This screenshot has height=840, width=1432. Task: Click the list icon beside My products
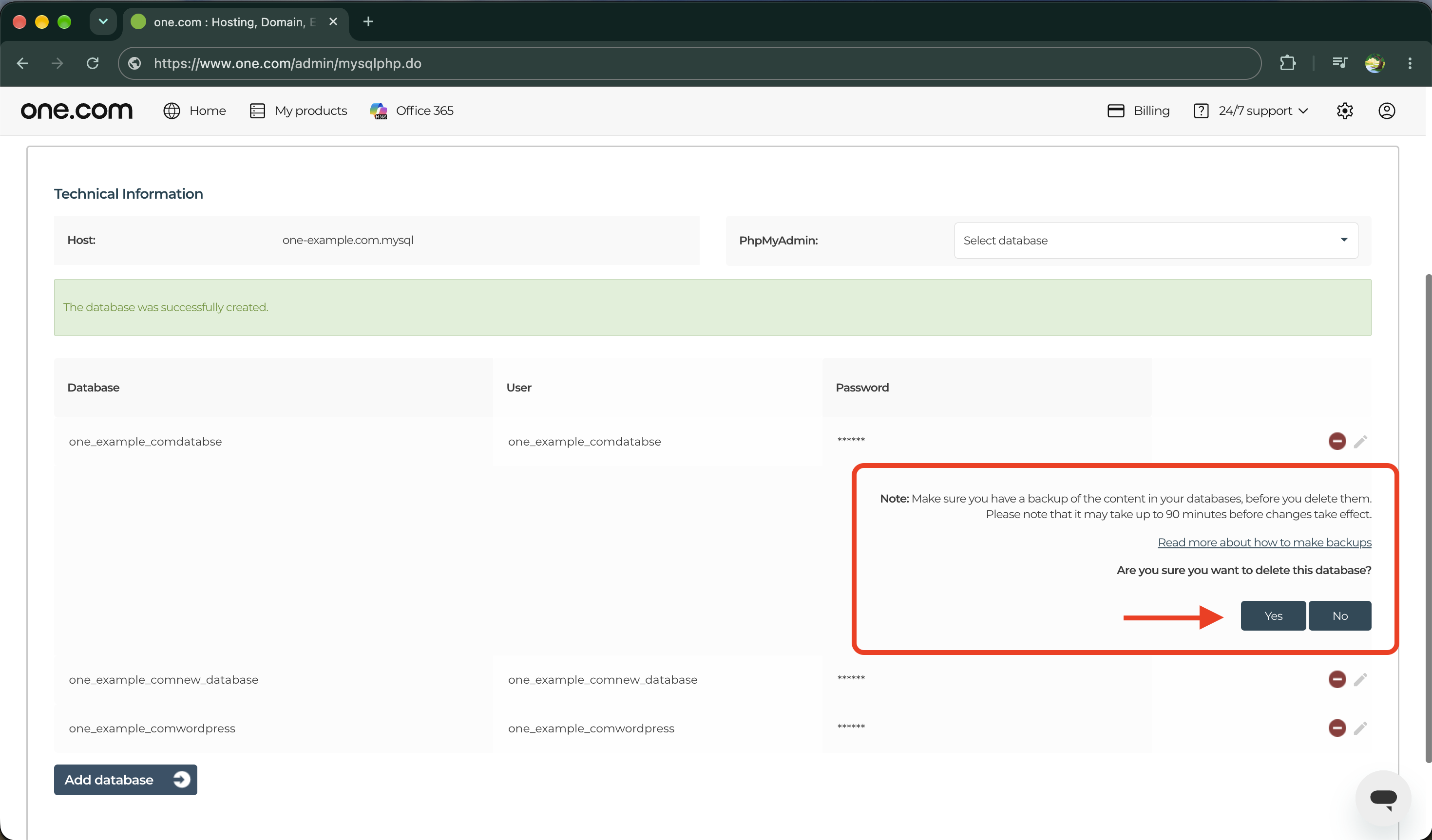pos(257,111)
